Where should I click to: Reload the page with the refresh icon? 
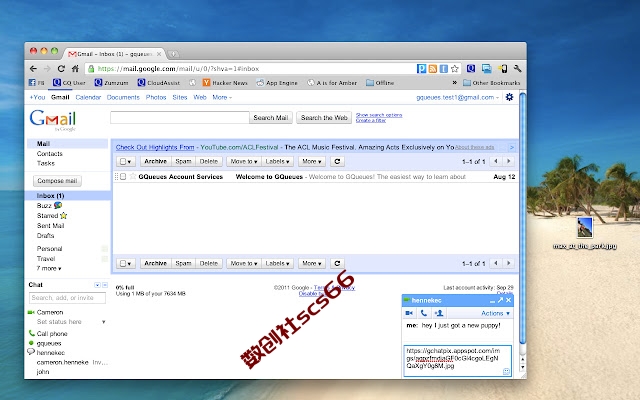click(x=61, y=69)
